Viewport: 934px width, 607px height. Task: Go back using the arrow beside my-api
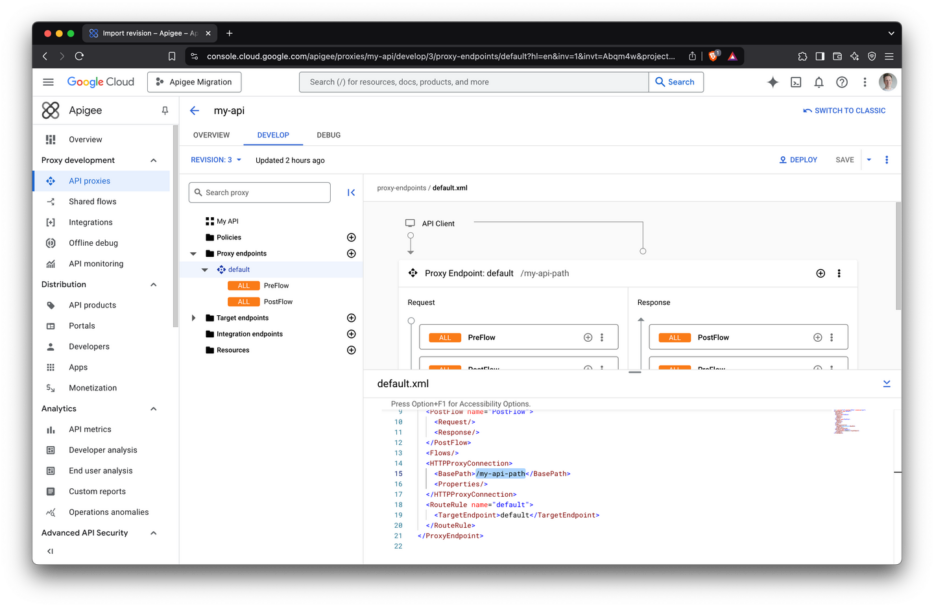click(x=194, y=110)
